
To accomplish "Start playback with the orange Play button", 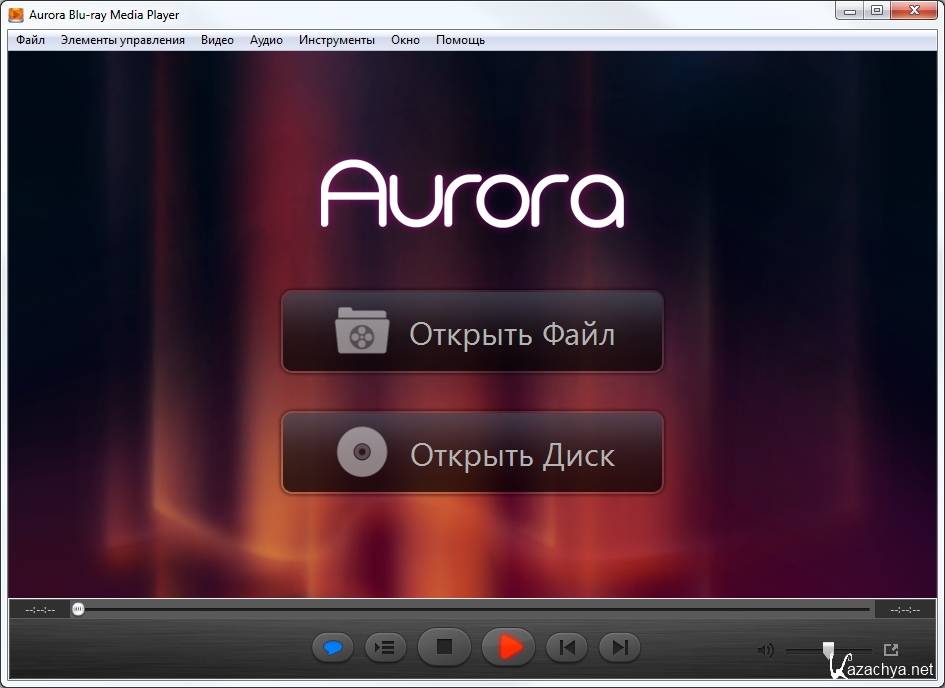I will (x=509, y=647).
